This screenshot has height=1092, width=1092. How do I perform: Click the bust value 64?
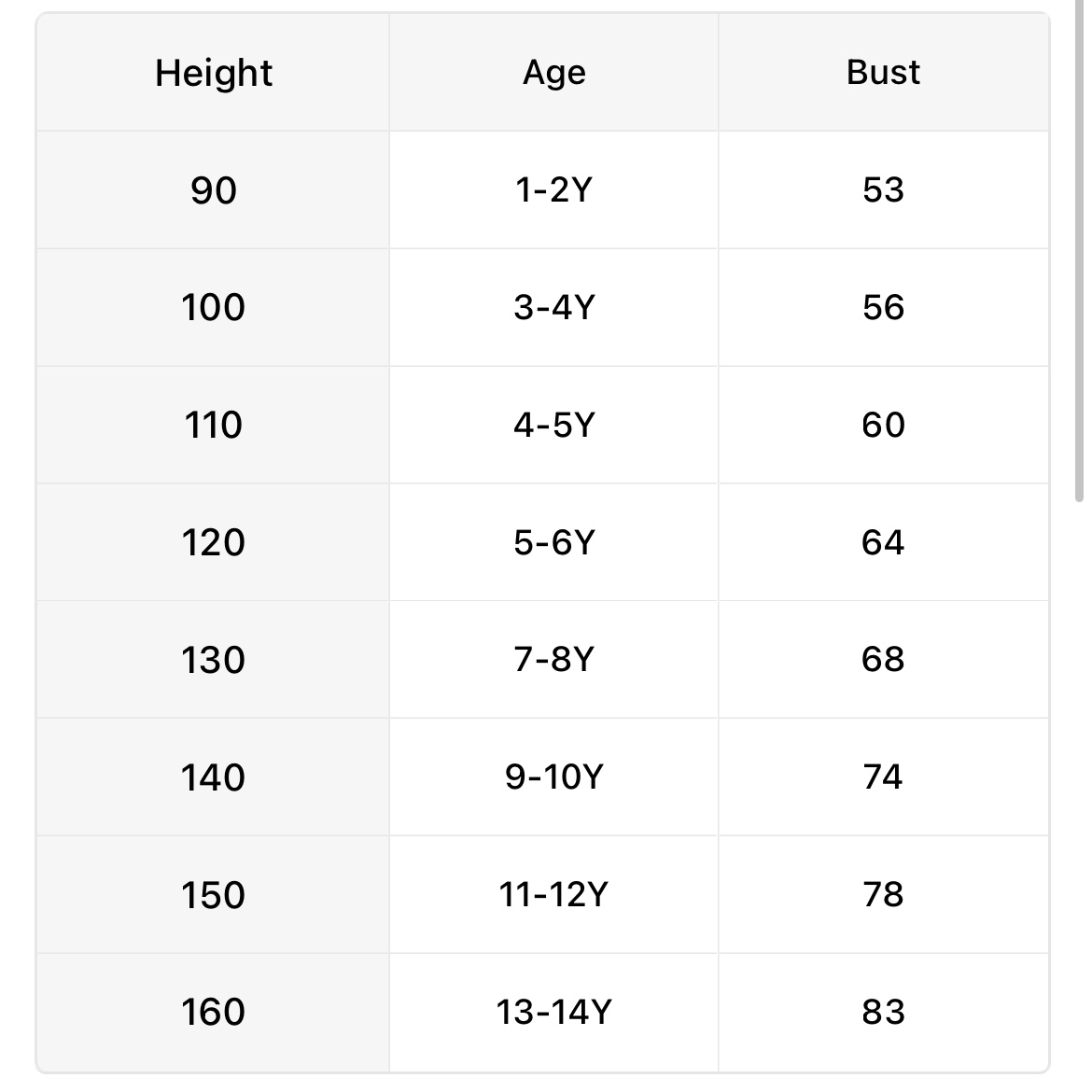pos(883,543)
